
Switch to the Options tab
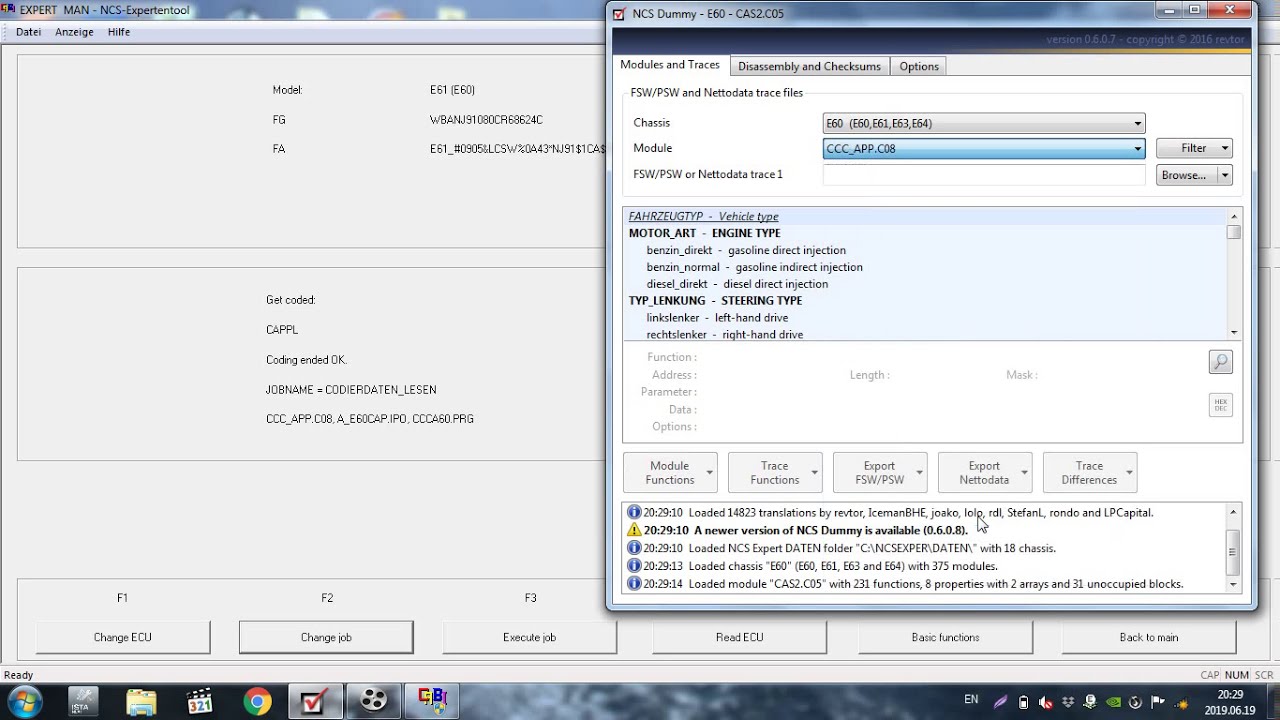919,66
